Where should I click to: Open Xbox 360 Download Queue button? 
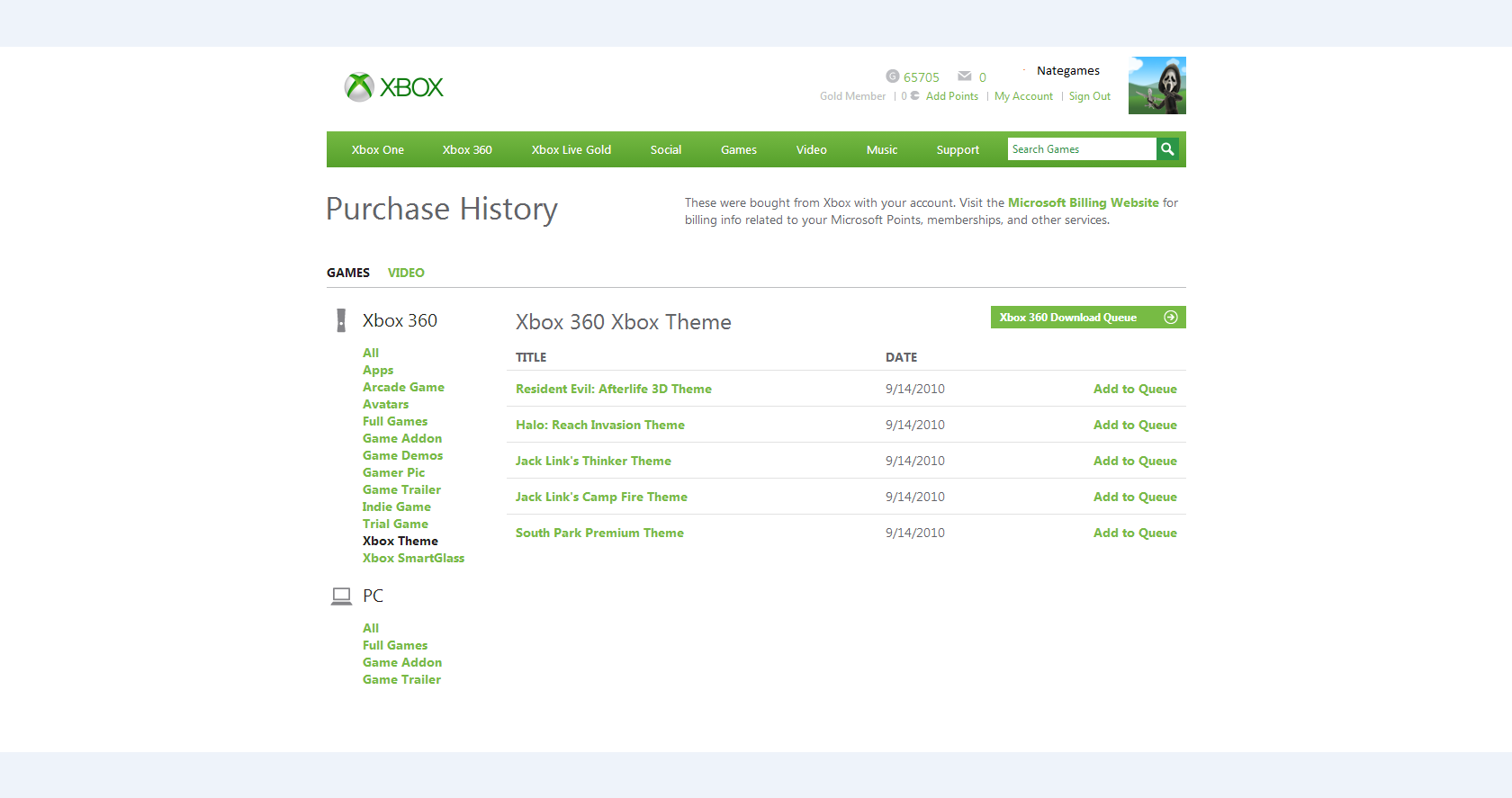(x=1088, y=317)
